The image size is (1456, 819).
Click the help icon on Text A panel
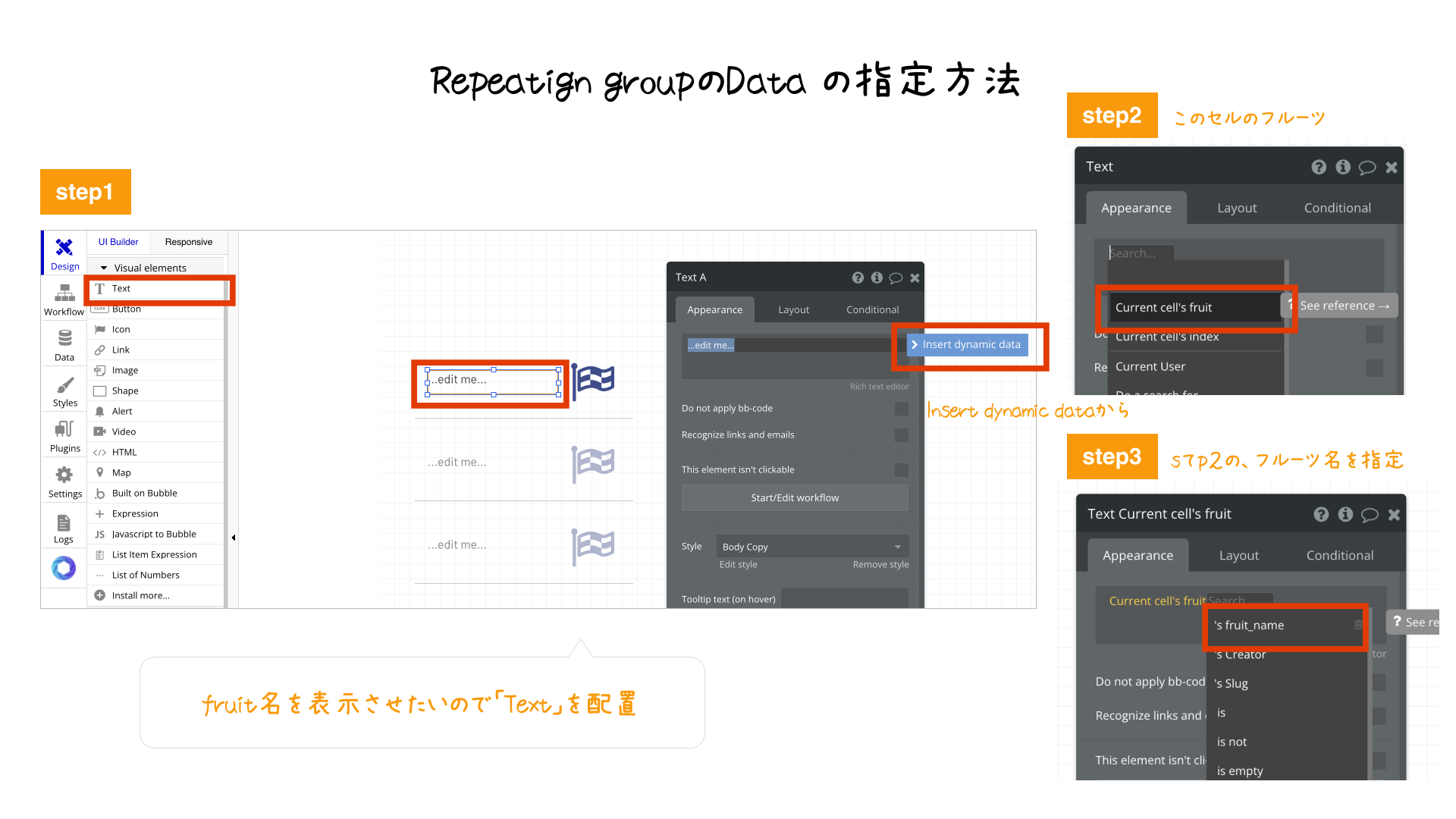click(858, 278)
